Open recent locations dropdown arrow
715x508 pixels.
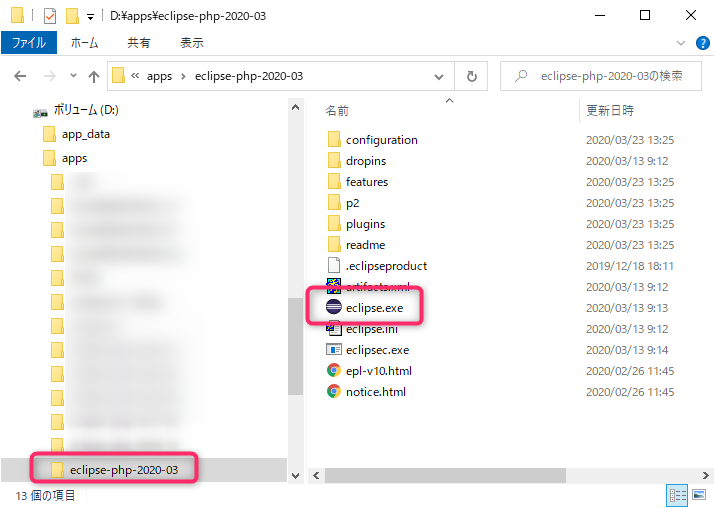(73, 76)
